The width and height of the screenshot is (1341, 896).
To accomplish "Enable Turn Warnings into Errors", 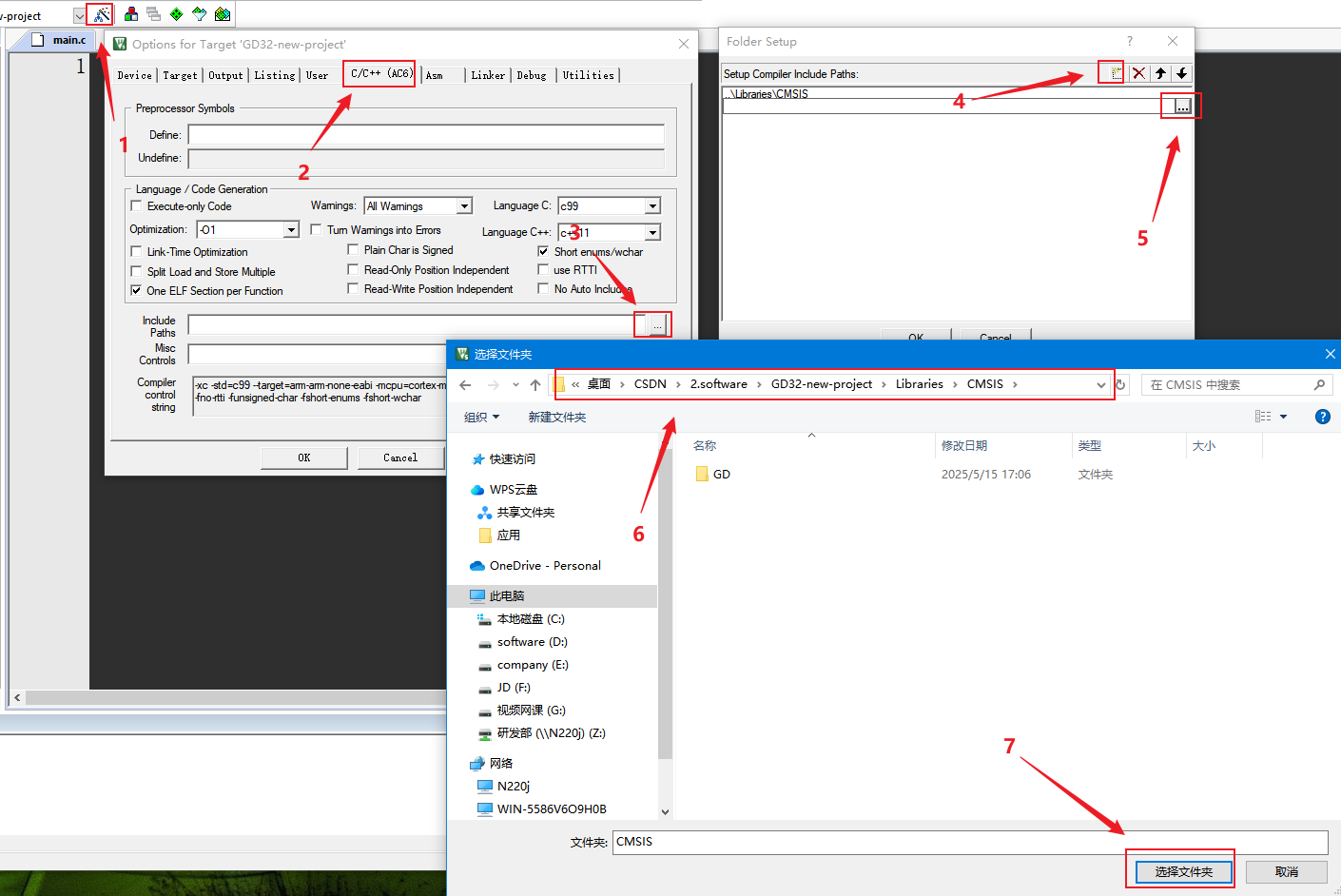I will pos(316,229).
